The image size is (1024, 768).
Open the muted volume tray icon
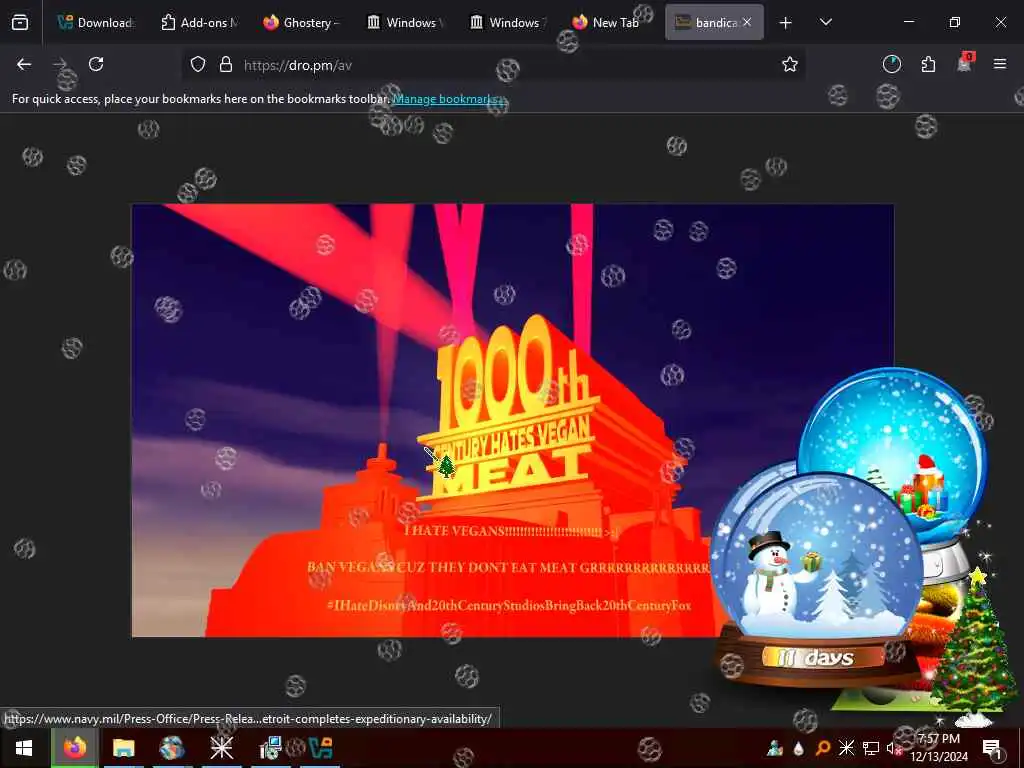point(893,748)
